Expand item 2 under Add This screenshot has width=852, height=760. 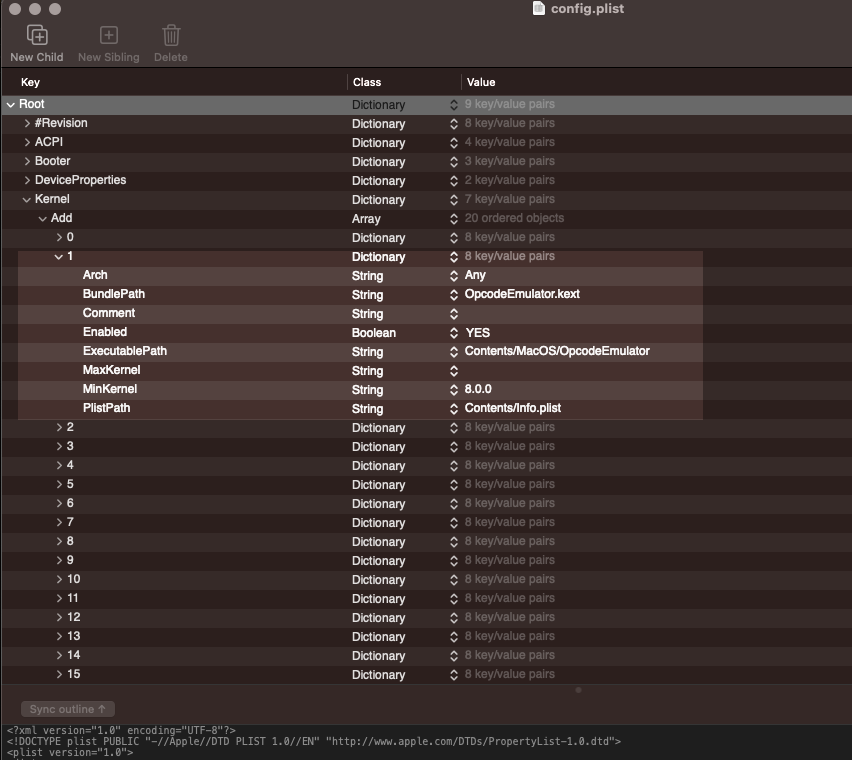tap(59, 428)
